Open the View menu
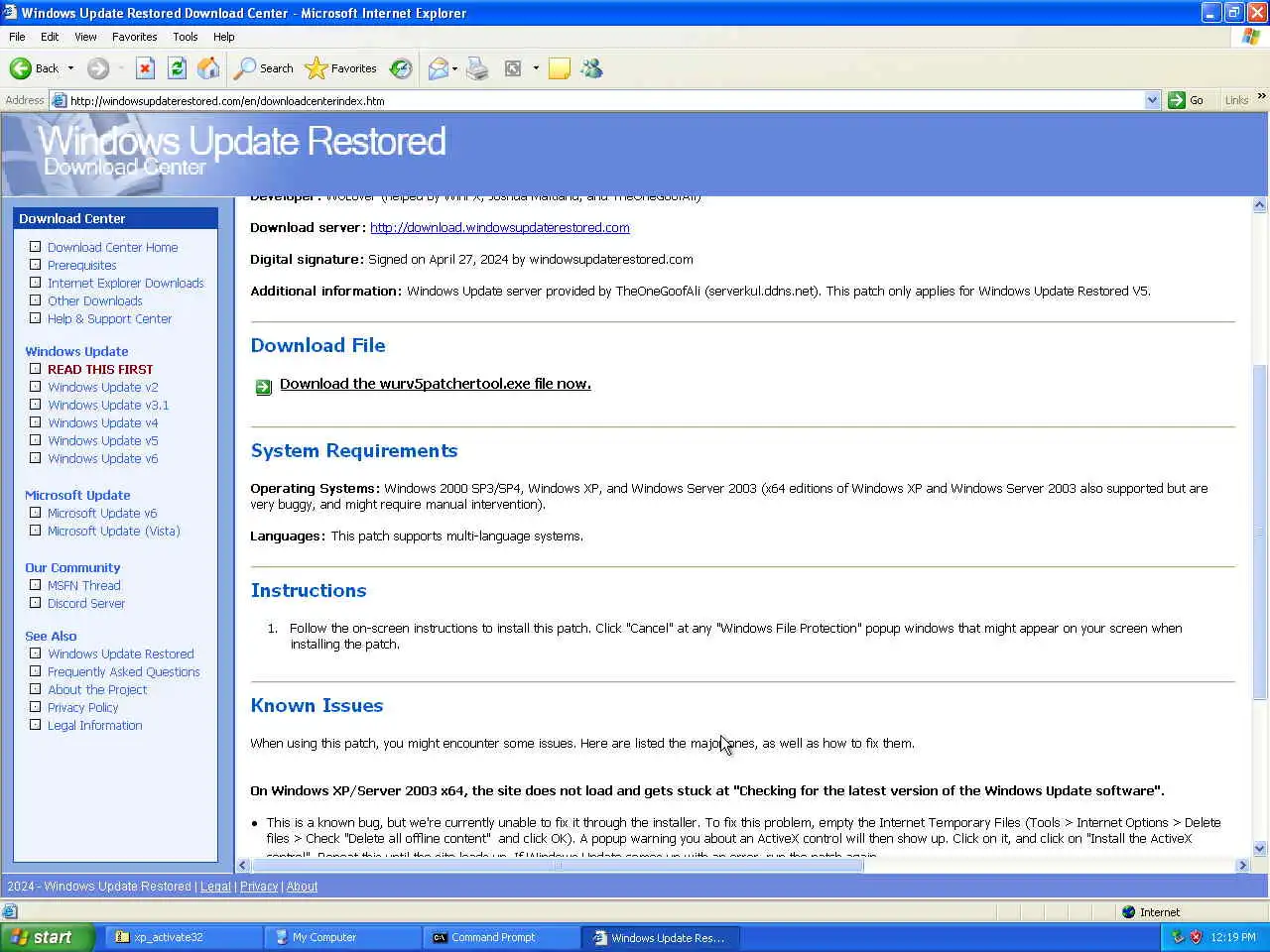 (85, 37)
